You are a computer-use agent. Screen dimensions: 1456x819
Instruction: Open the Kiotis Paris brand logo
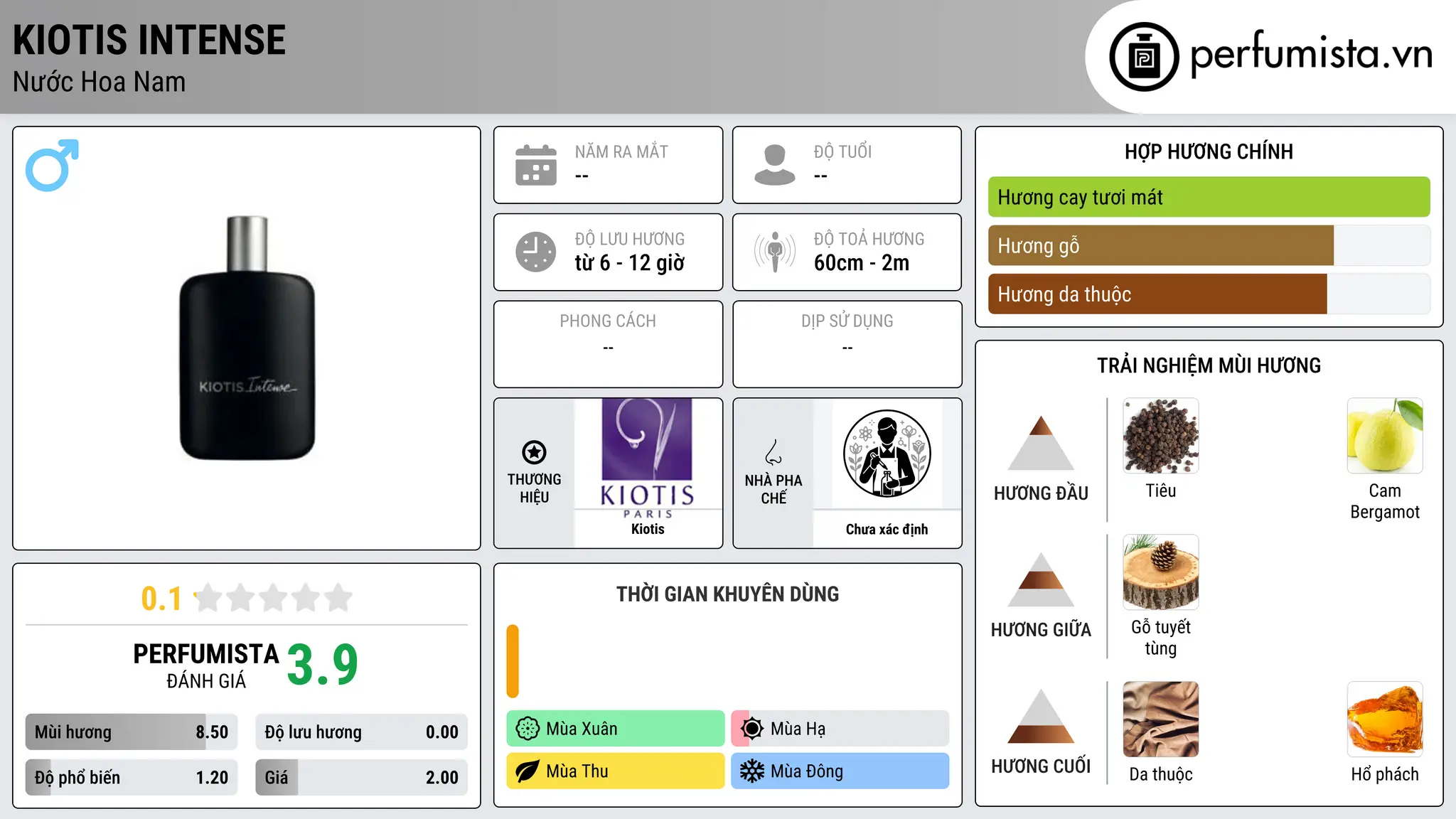pyautogui.click(x=647, y=459)
